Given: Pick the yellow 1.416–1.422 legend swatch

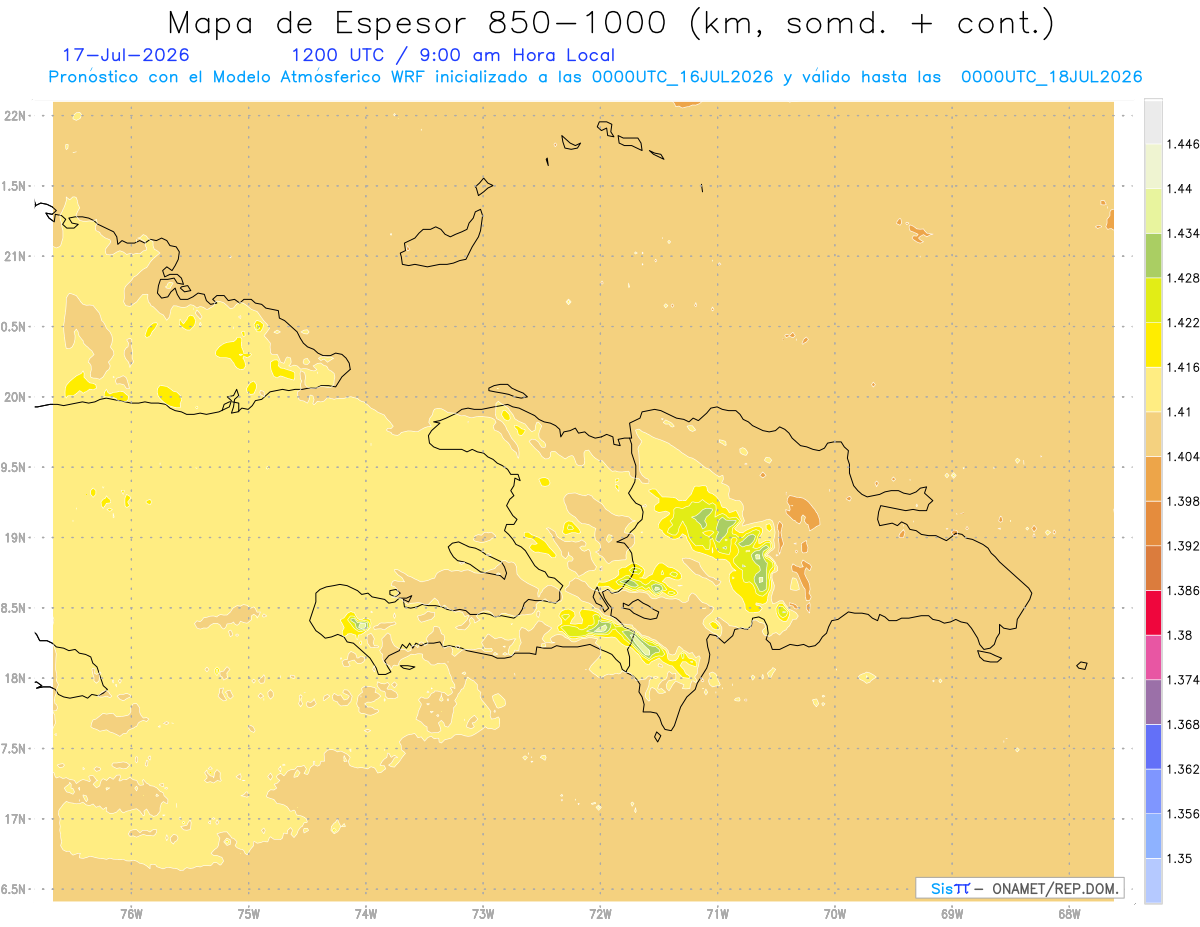Looking at the screenshot, I should 1153,344.
